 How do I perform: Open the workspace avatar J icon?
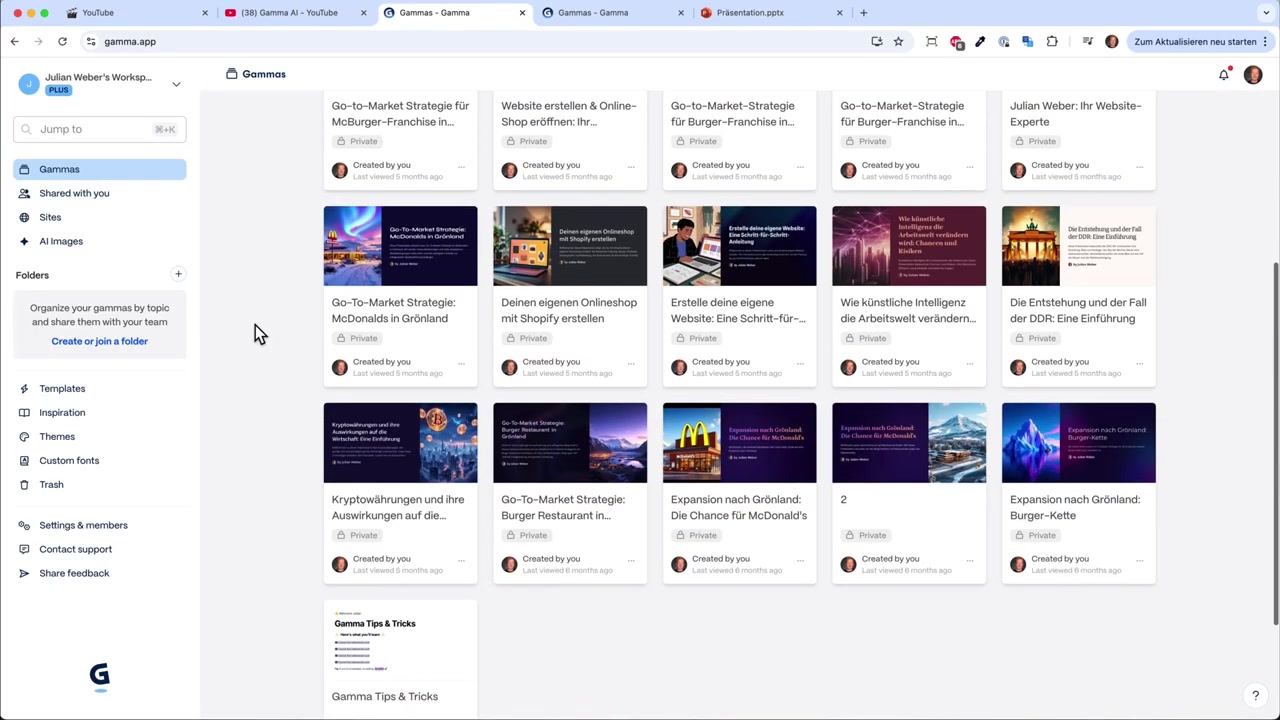point(28,83)
